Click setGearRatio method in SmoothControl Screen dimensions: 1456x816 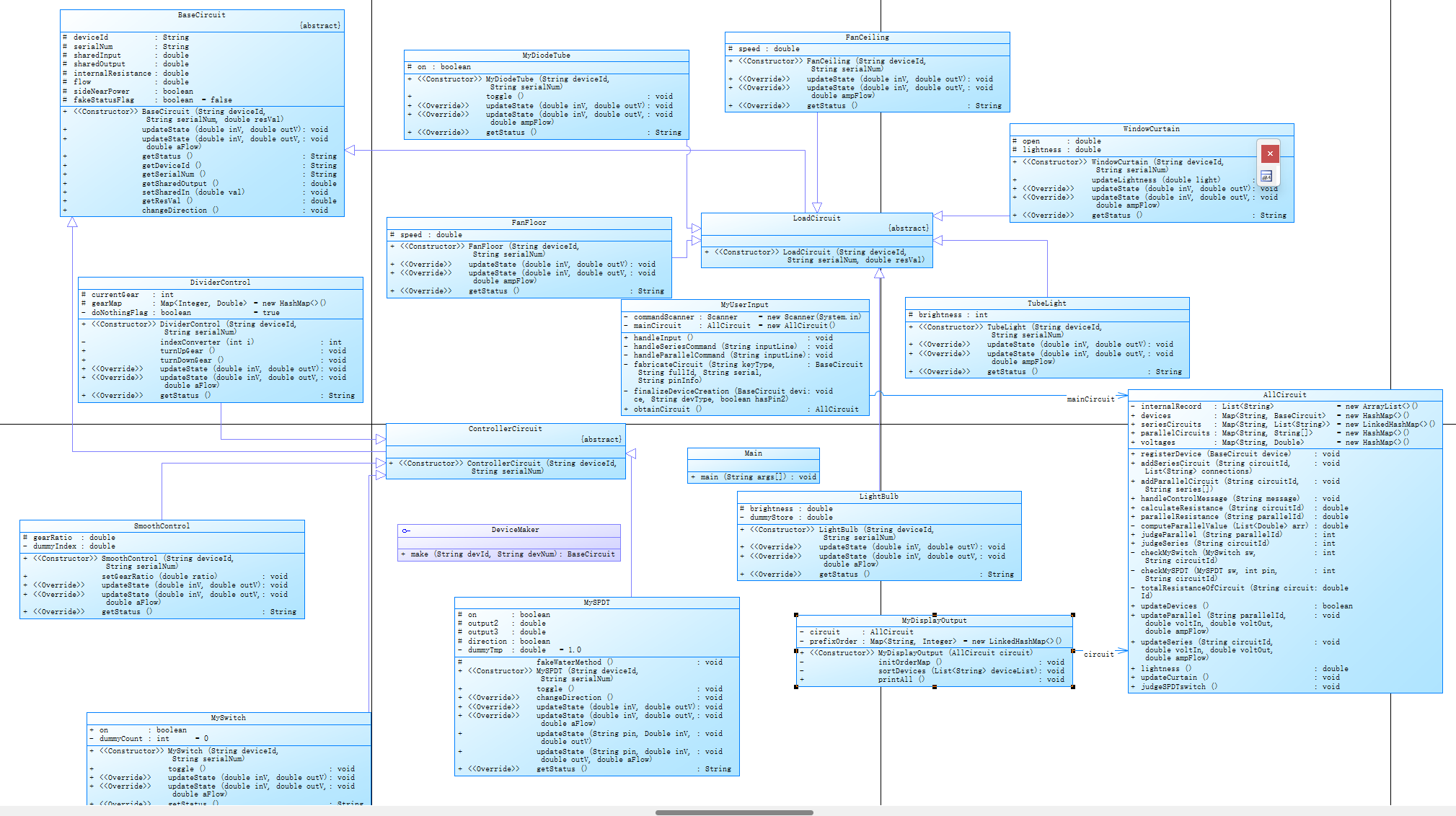(x=156, y=577)
